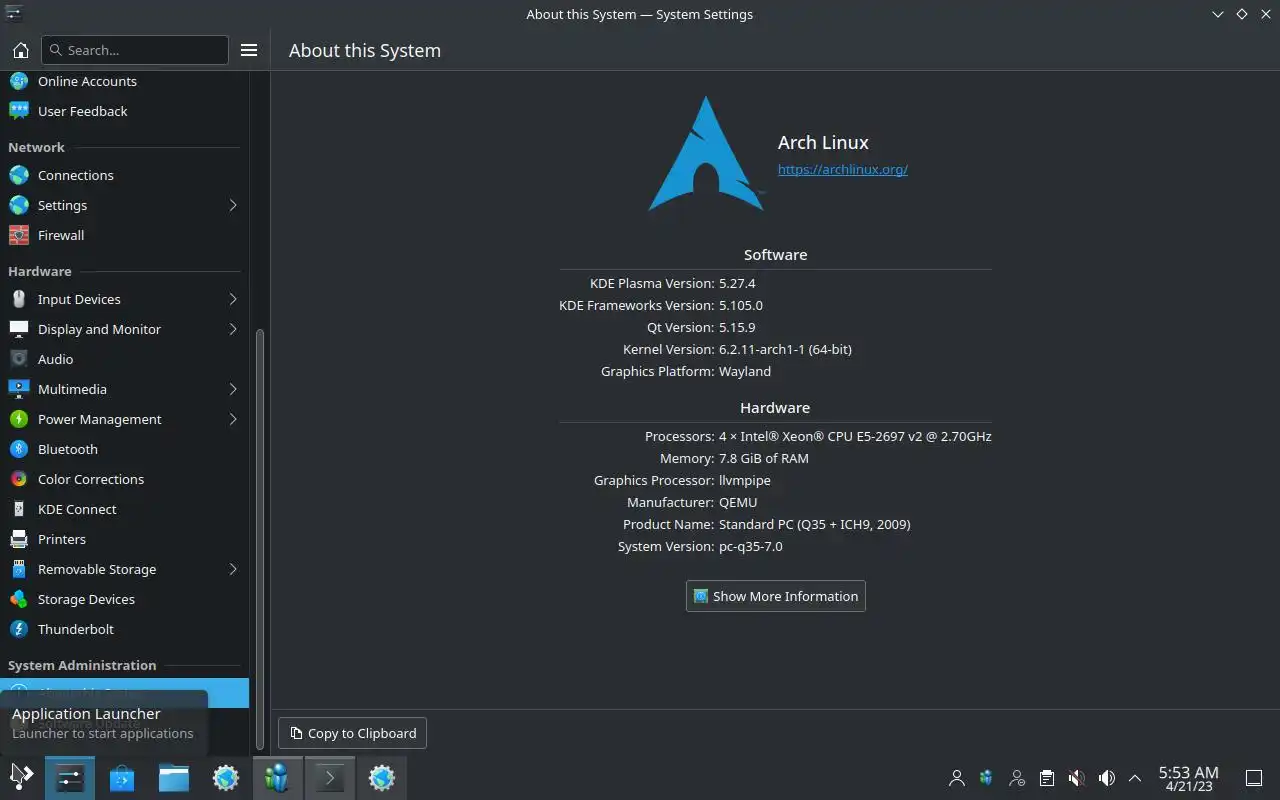
Task: Open the User Feedback module
Action: pyautogui.click(x=124, y=111)
